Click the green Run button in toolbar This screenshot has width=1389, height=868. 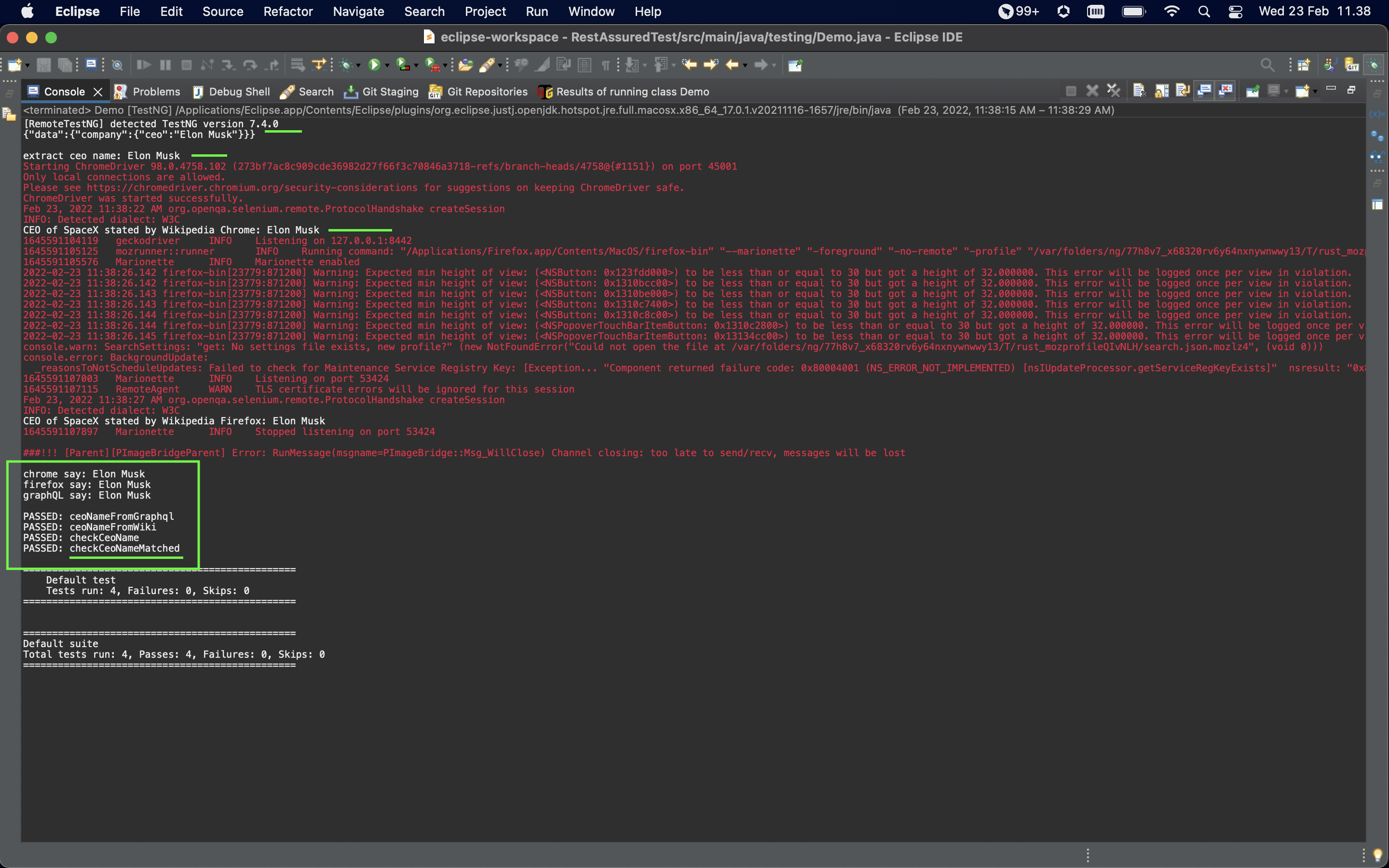pos(374,65)
